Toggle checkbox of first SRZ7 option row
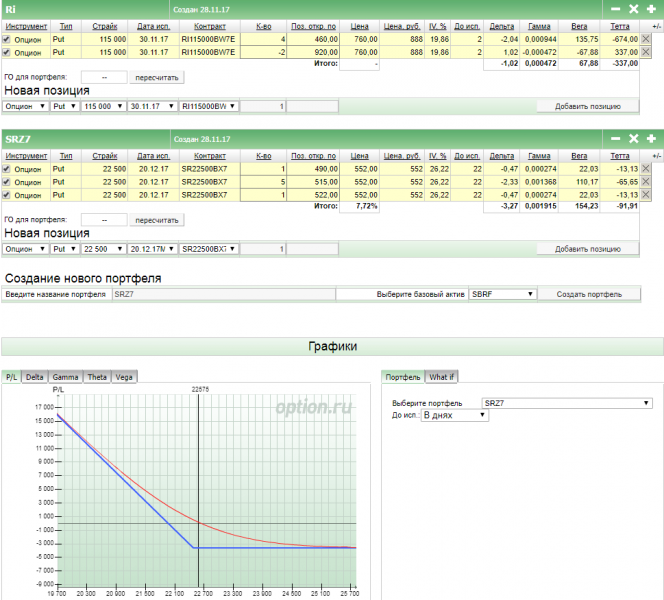Screen dimensions: 664x600 pos(7,169)
